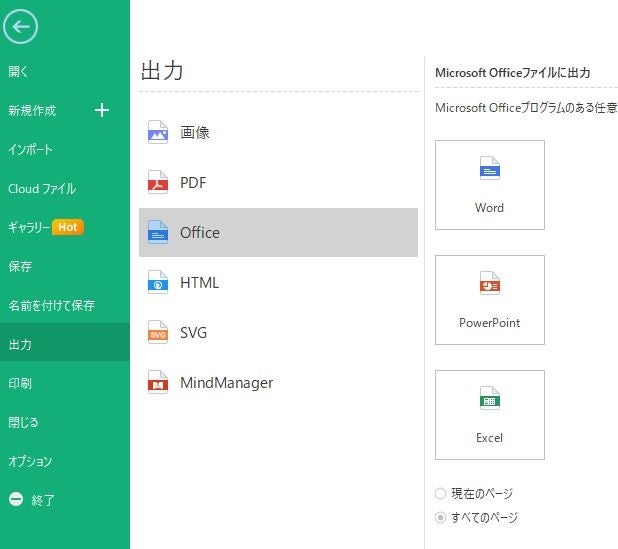Click the Excel export button
This screenshot has width=618, height=549.
coord(490,415)
